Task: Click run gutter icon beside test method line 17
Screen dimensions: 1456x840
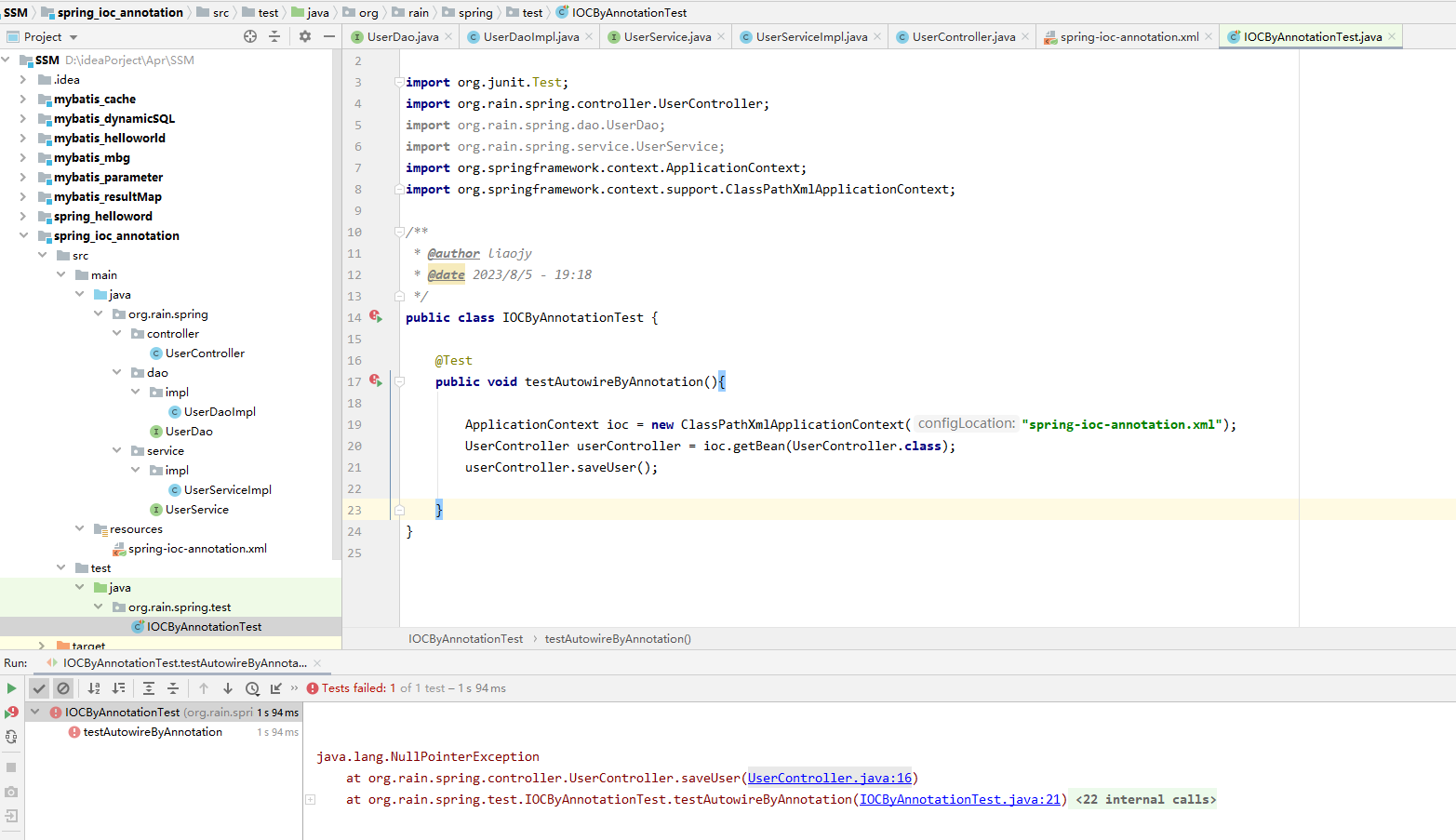Action: 376,381
